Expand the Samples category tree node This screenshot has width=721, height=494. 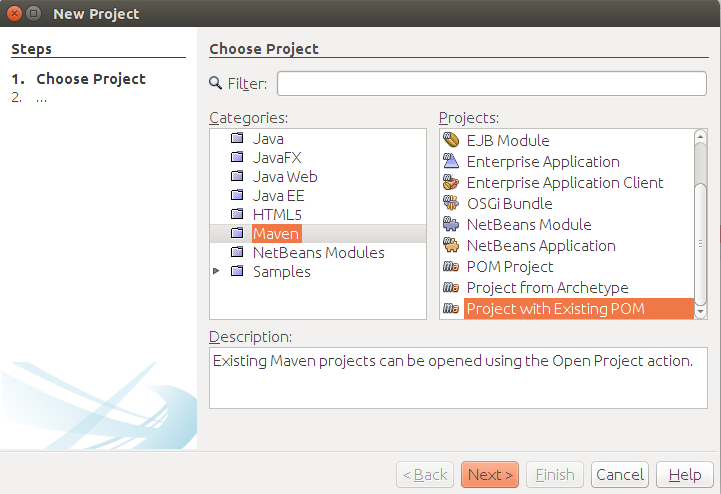[x=216, y=271]
